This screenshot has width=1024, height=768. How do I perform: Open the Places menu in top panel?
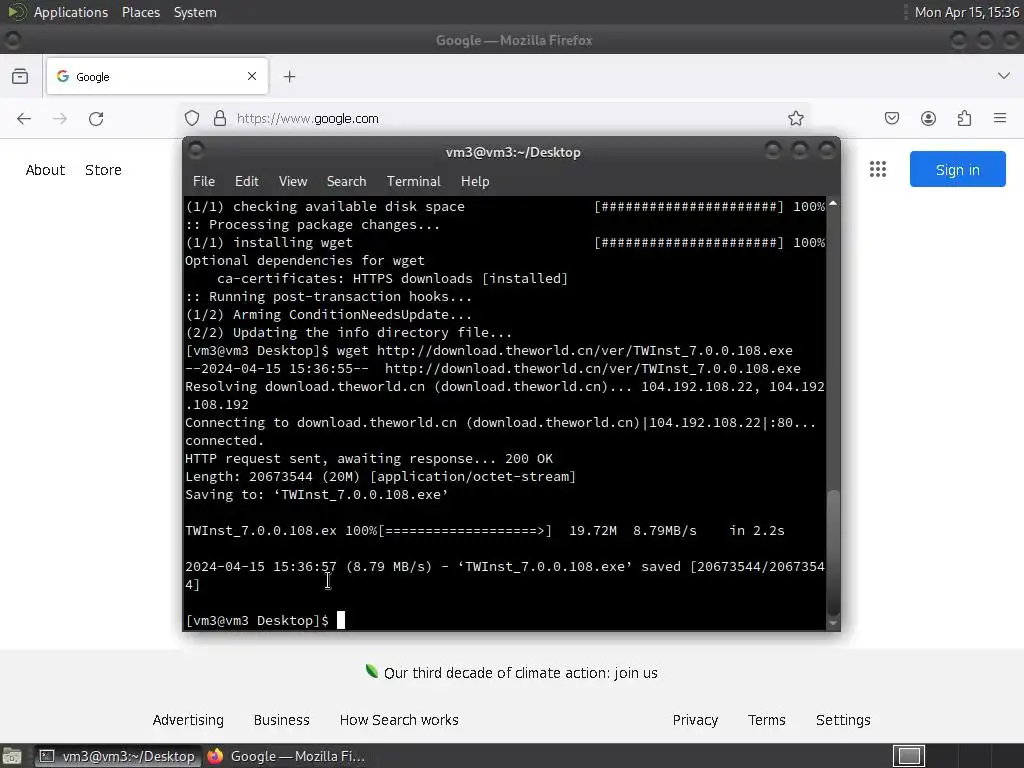pos(140,12)
